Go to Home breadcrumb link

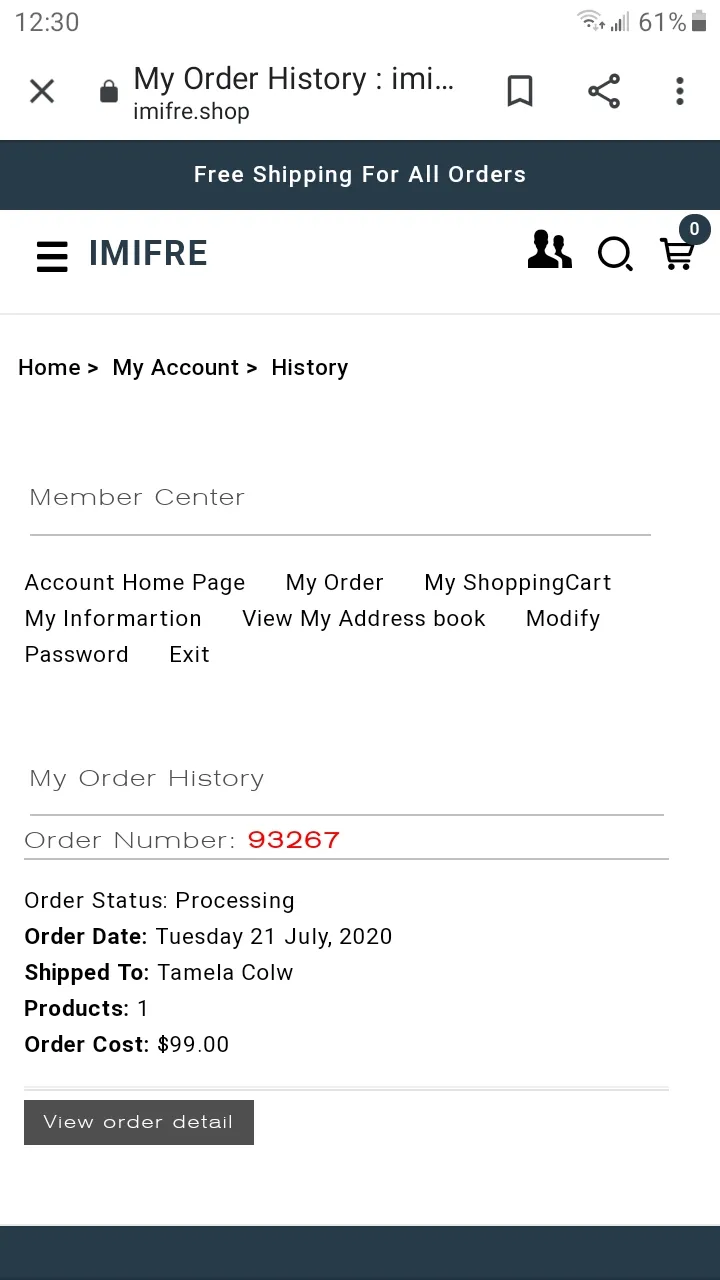49,368
